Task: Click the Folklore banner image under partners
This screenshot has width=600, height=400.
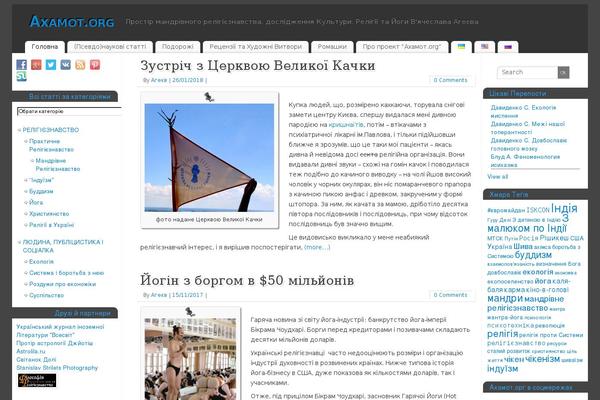Action: click(37, 380)
